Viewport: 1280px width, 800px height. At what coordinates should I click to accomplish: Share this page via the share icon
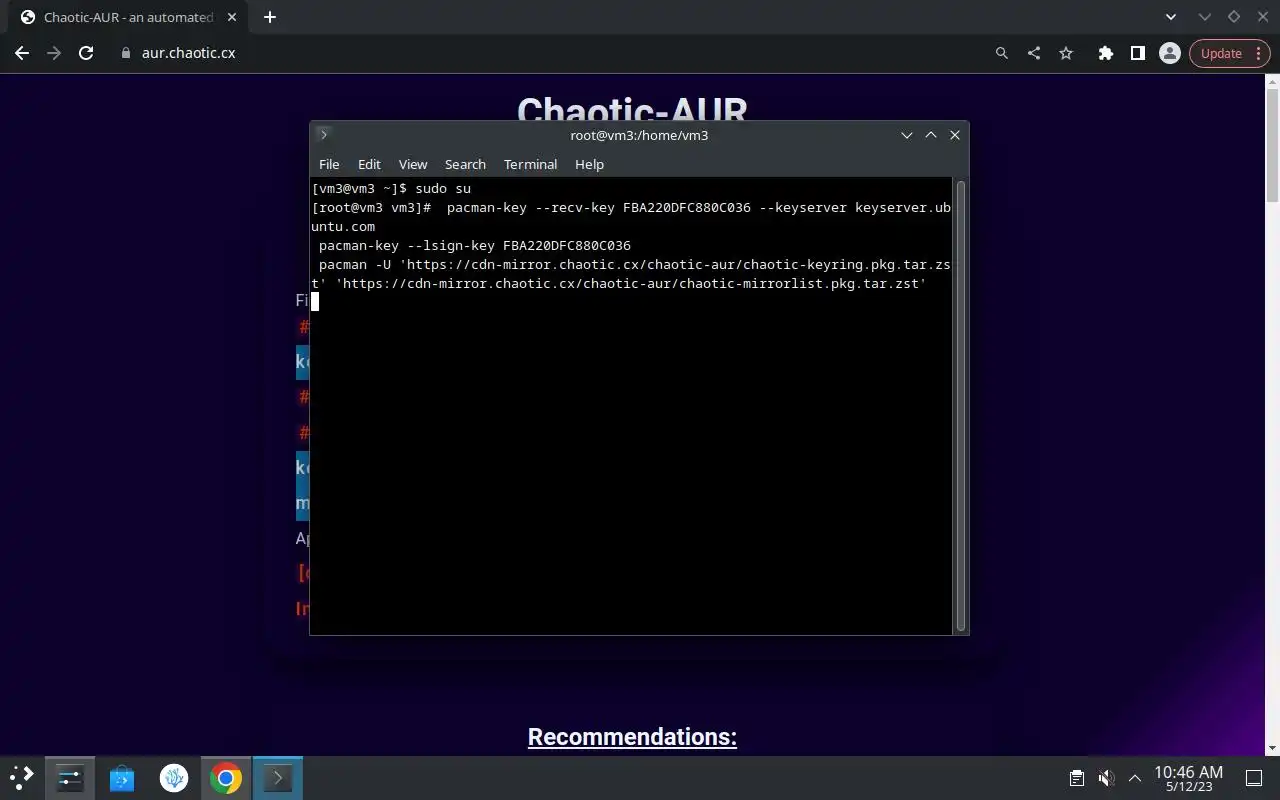coord(1034,53)
